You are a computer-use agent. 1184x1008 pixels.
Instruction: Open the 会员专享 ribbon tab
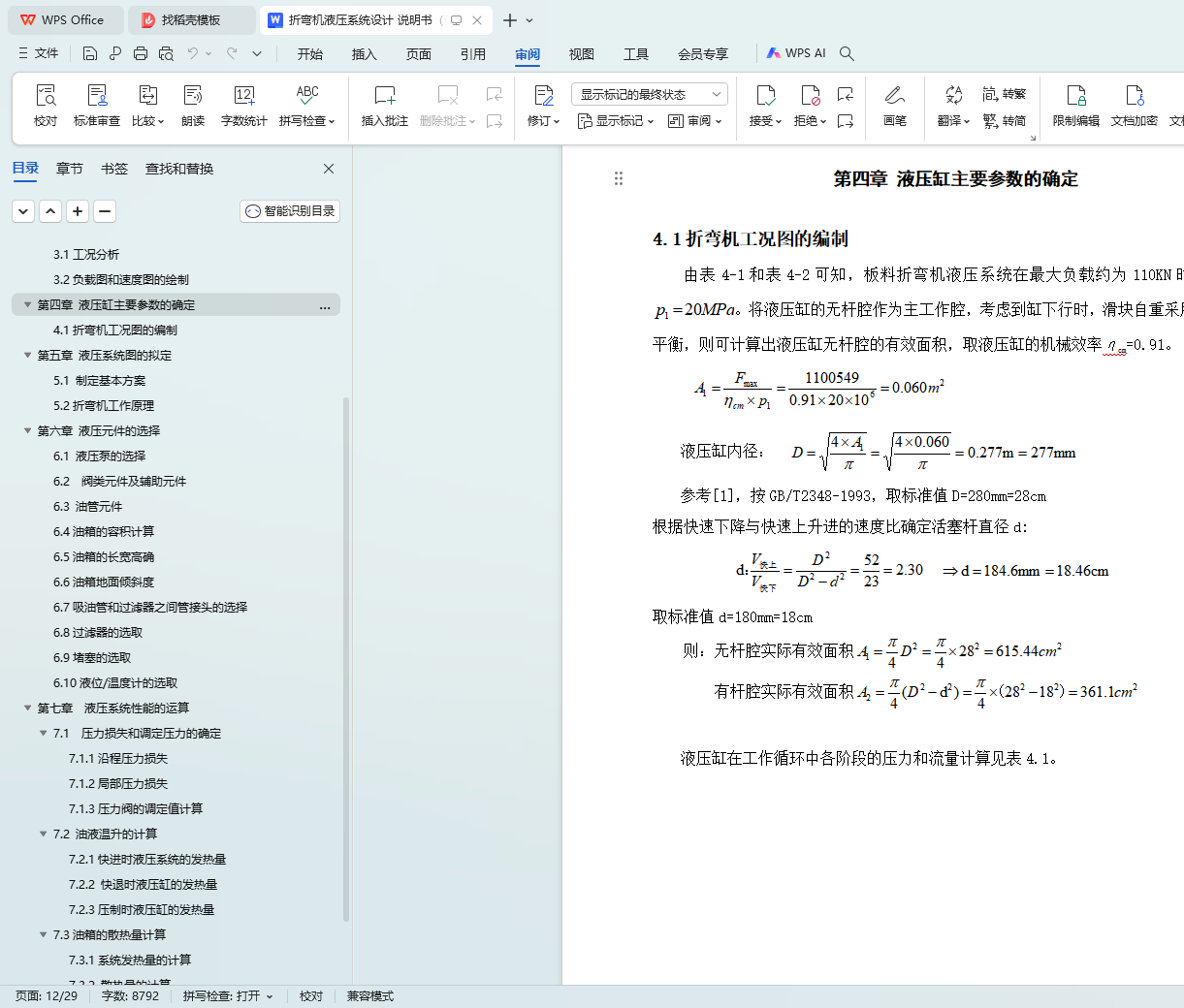(x=703, y=53)
